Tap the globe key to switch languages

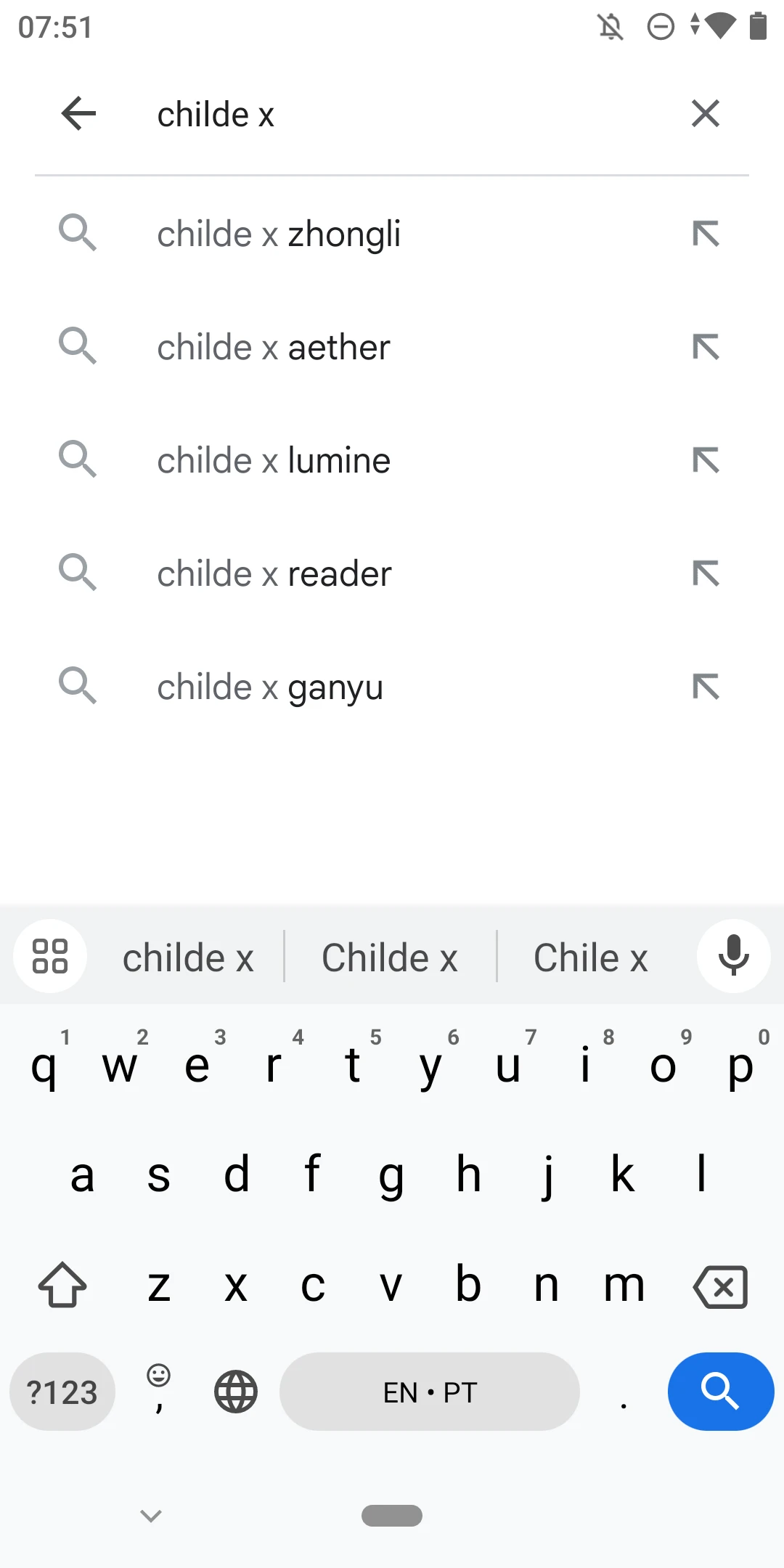[235, 1392]
